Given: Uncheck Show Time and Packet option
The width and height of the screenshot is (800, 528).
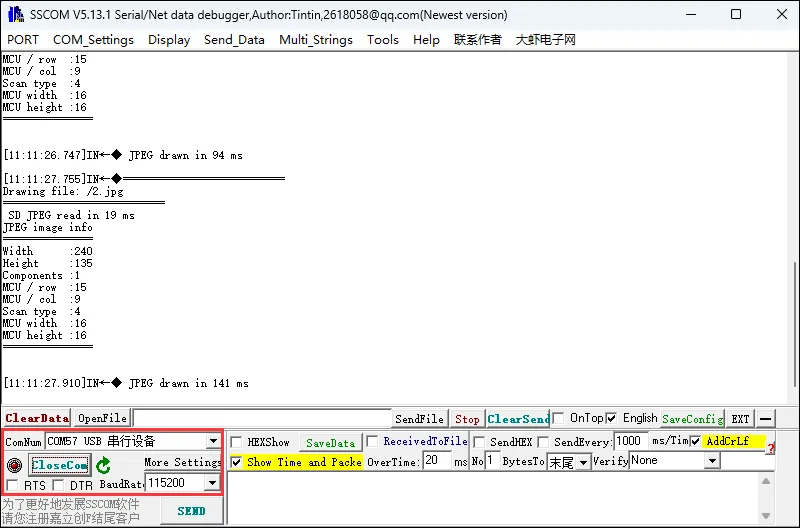Looking at the screenshot, I should point(236,462).
